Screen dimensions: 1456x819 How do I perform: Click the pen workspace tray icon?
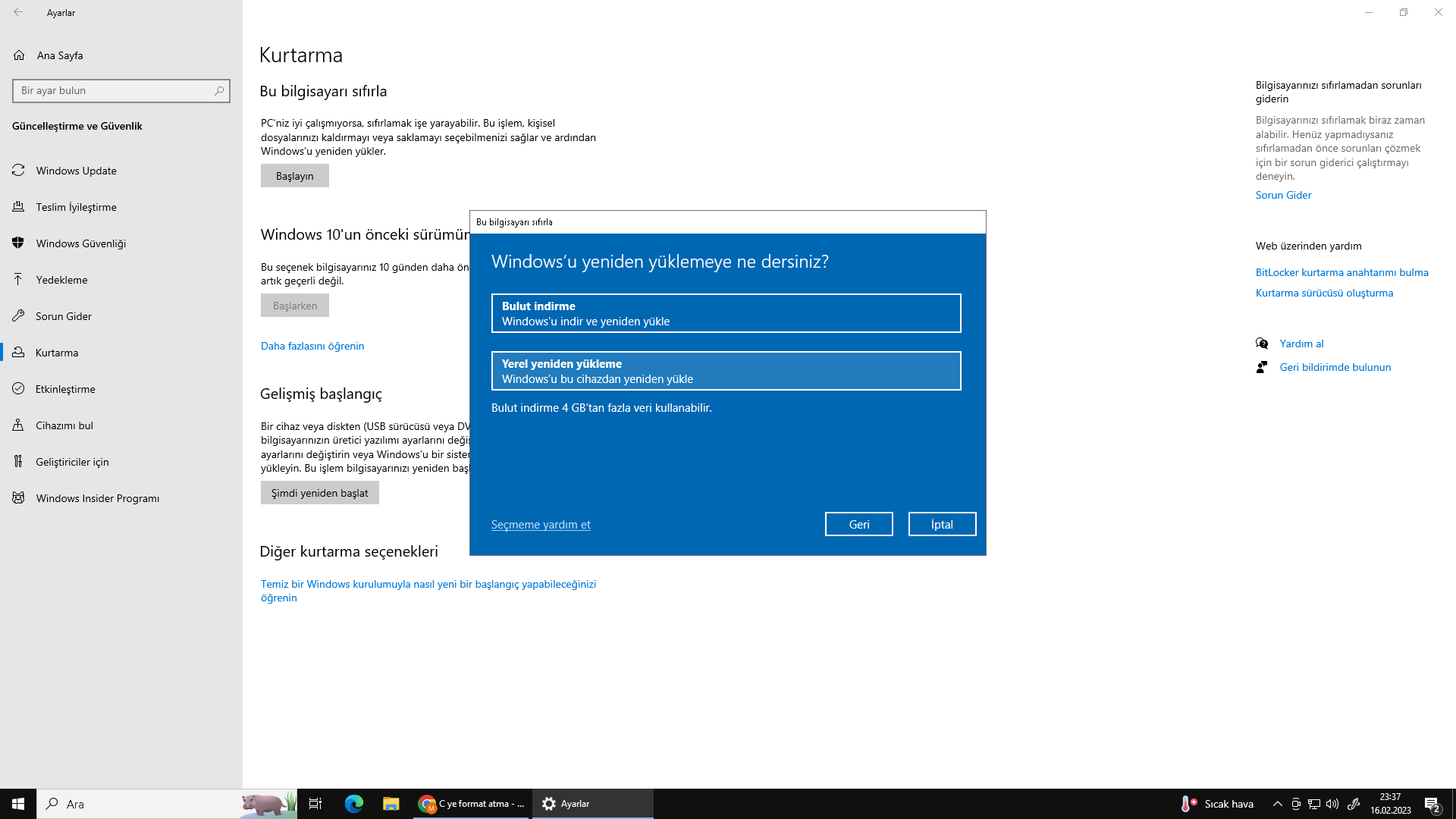click(x=1354, y=804)
